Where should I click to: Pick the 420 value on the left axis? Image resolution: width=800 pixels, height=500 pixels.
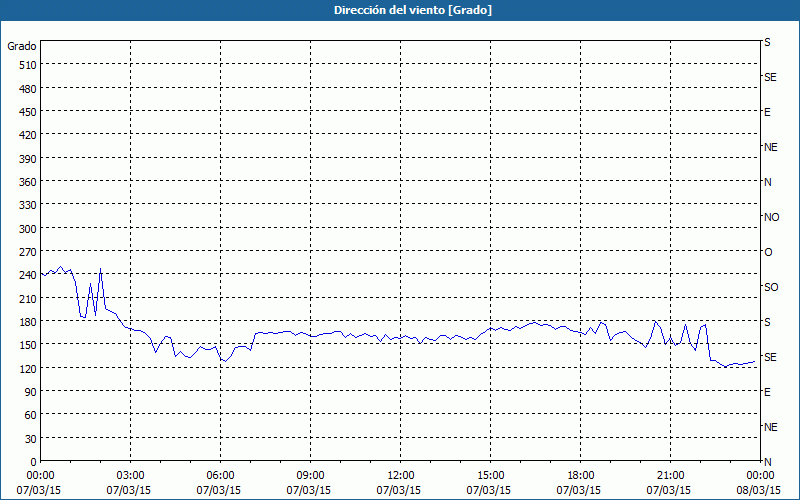coord(29,135)
